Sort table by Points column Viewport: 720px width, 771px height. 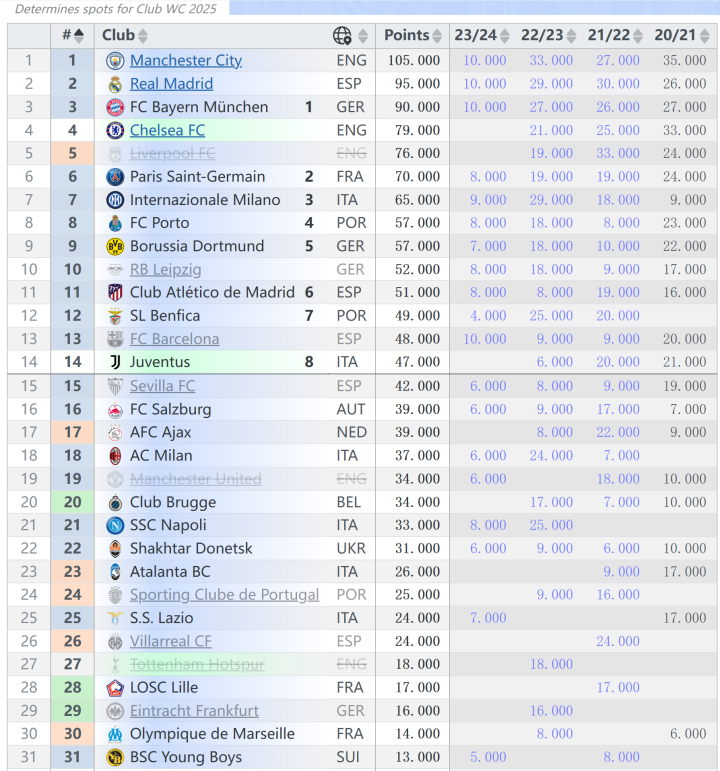click(x=412, y=36)
